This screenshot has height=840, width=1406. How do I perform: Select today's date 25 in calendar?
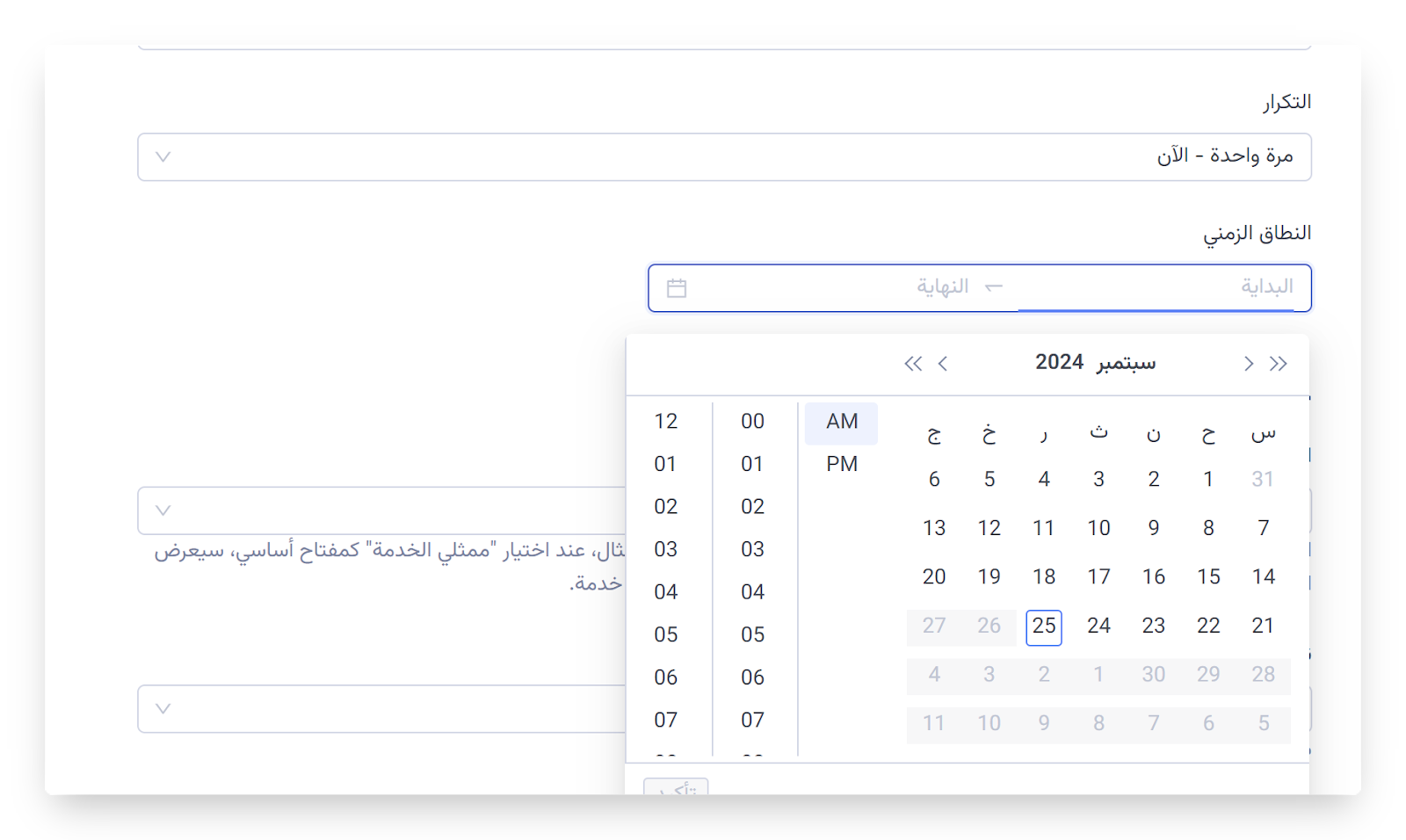click(x=1044, y=626)
